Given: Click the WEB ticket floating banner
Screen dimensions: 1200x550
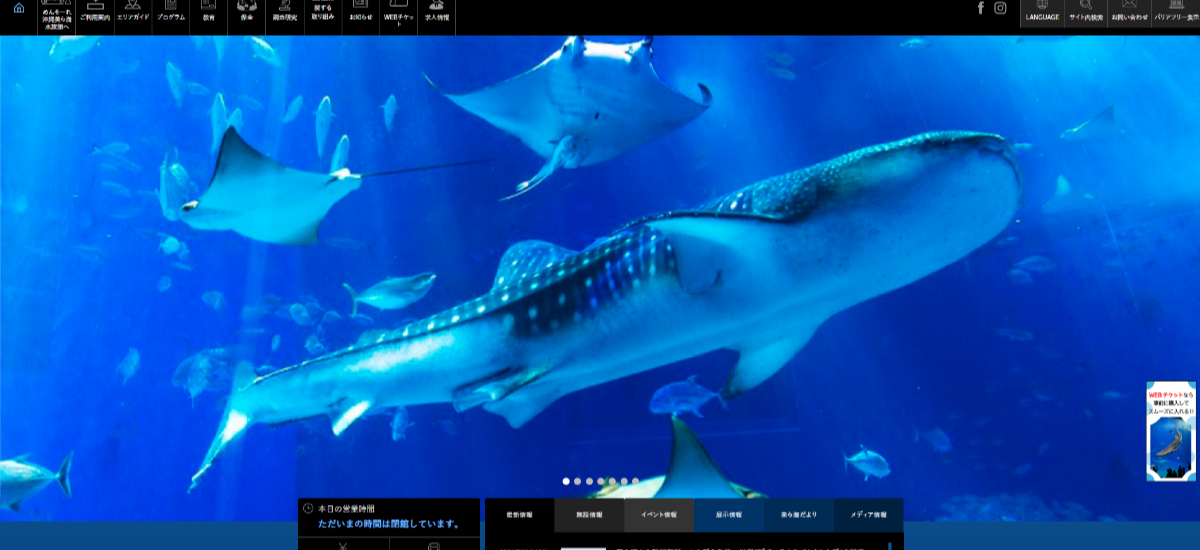Looking at the screenshot, I should coord(1170,431).
